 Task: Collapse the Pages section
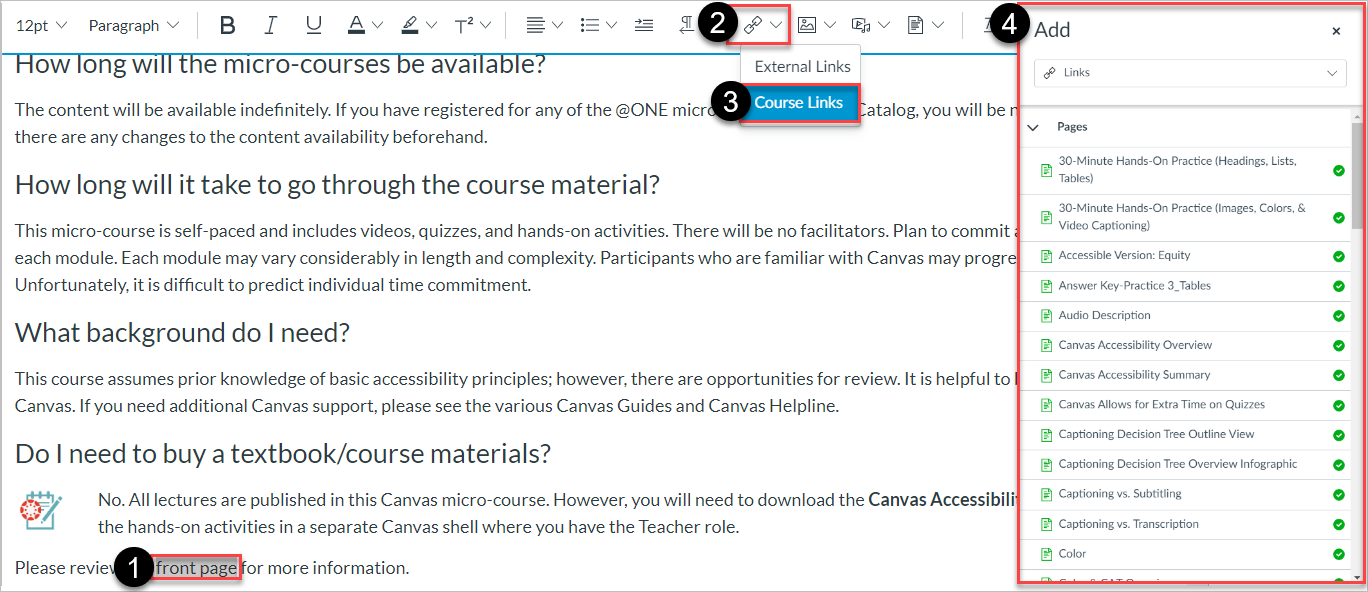pyautogui.click(x=1033, y=127)
